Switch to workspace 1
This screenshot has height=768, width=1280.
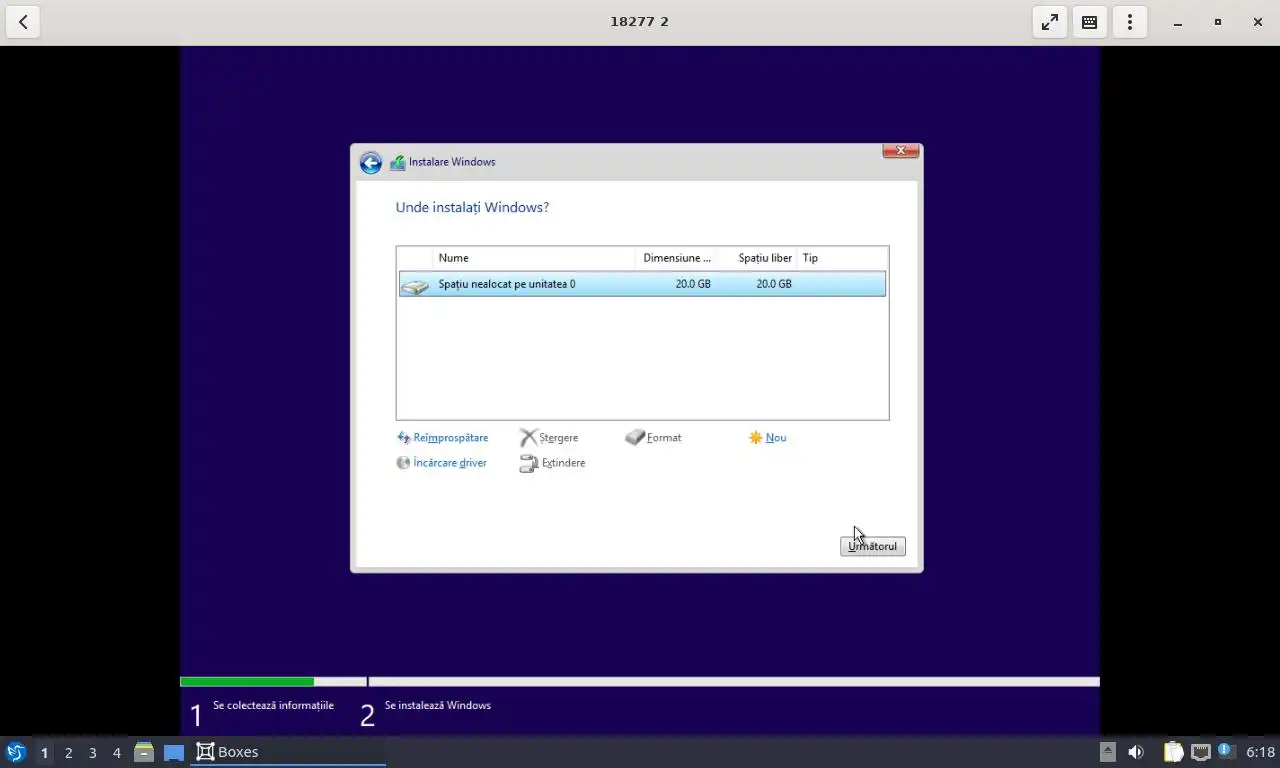coord(44,752)
